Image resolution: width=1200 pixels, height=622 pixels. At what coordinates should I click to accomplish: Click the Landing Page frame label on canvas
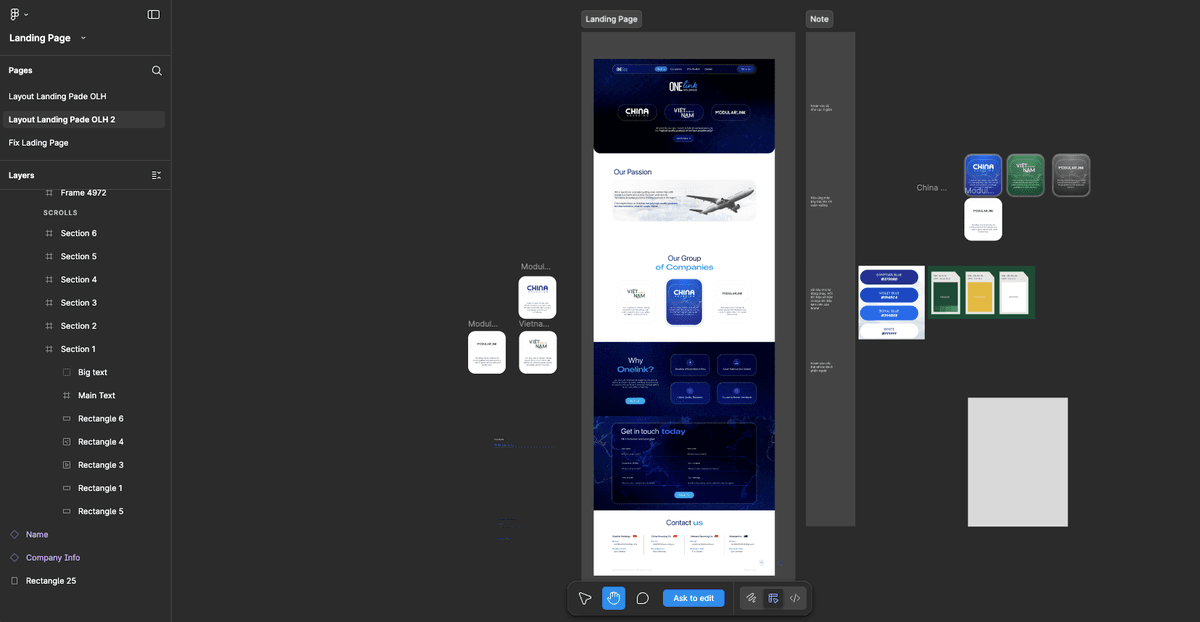tap(611, 19)
